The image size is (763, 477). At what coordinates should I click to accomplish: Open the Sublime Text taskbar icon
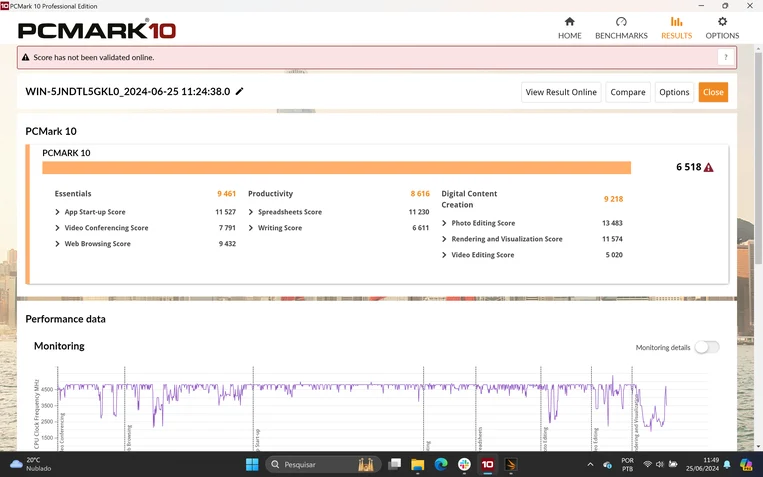tap(510, 465)
